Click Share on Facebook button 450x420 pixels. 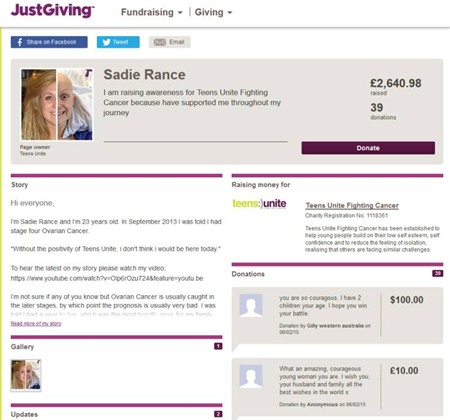(49, 42)
